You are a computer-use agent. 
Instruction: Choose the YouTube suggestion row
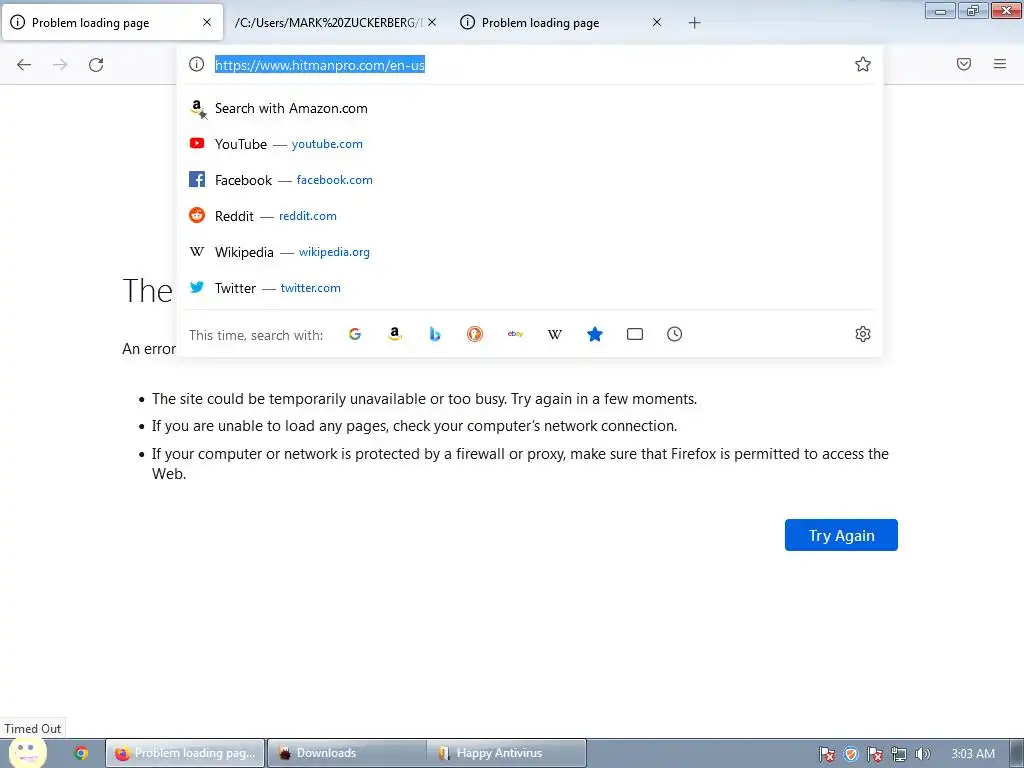coord(530,144)
